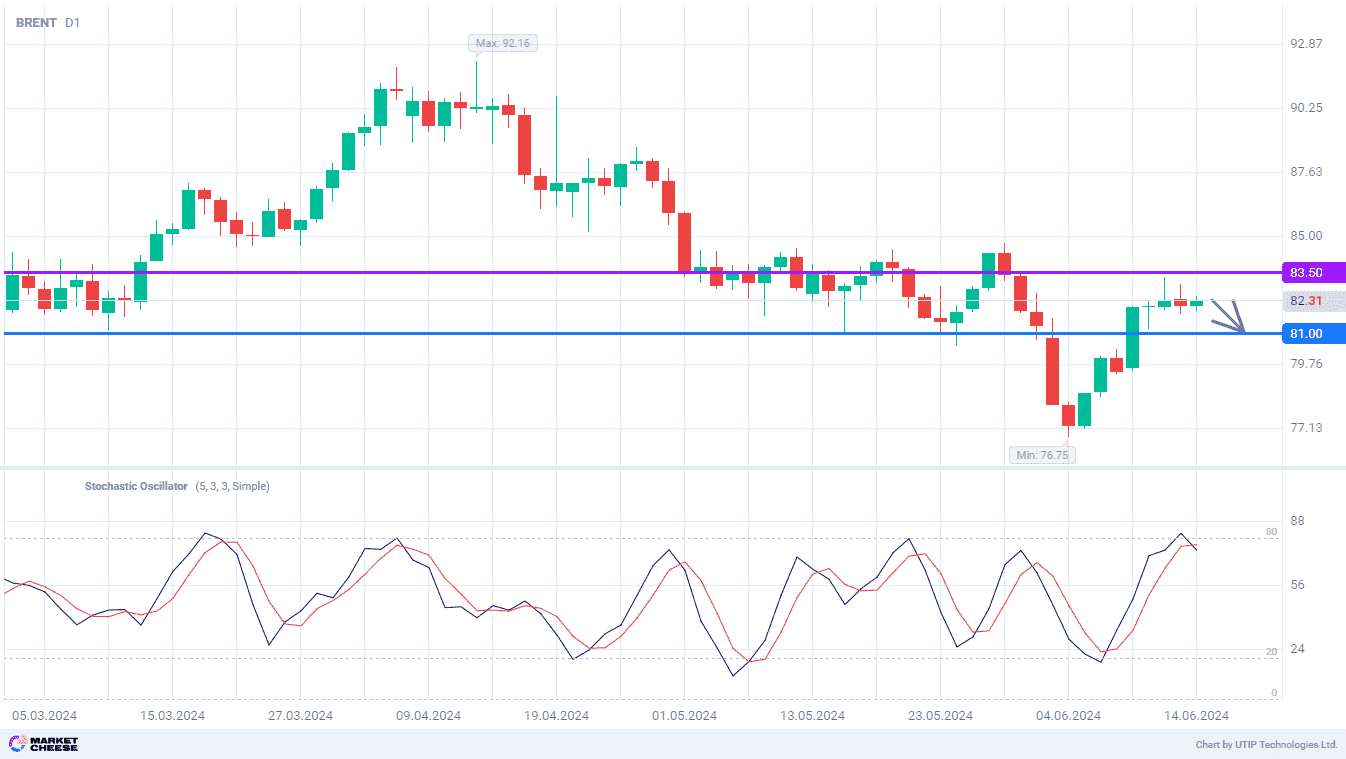
Task: Click the 27.03.2024 date label
Action: click(x=300, y=716)
